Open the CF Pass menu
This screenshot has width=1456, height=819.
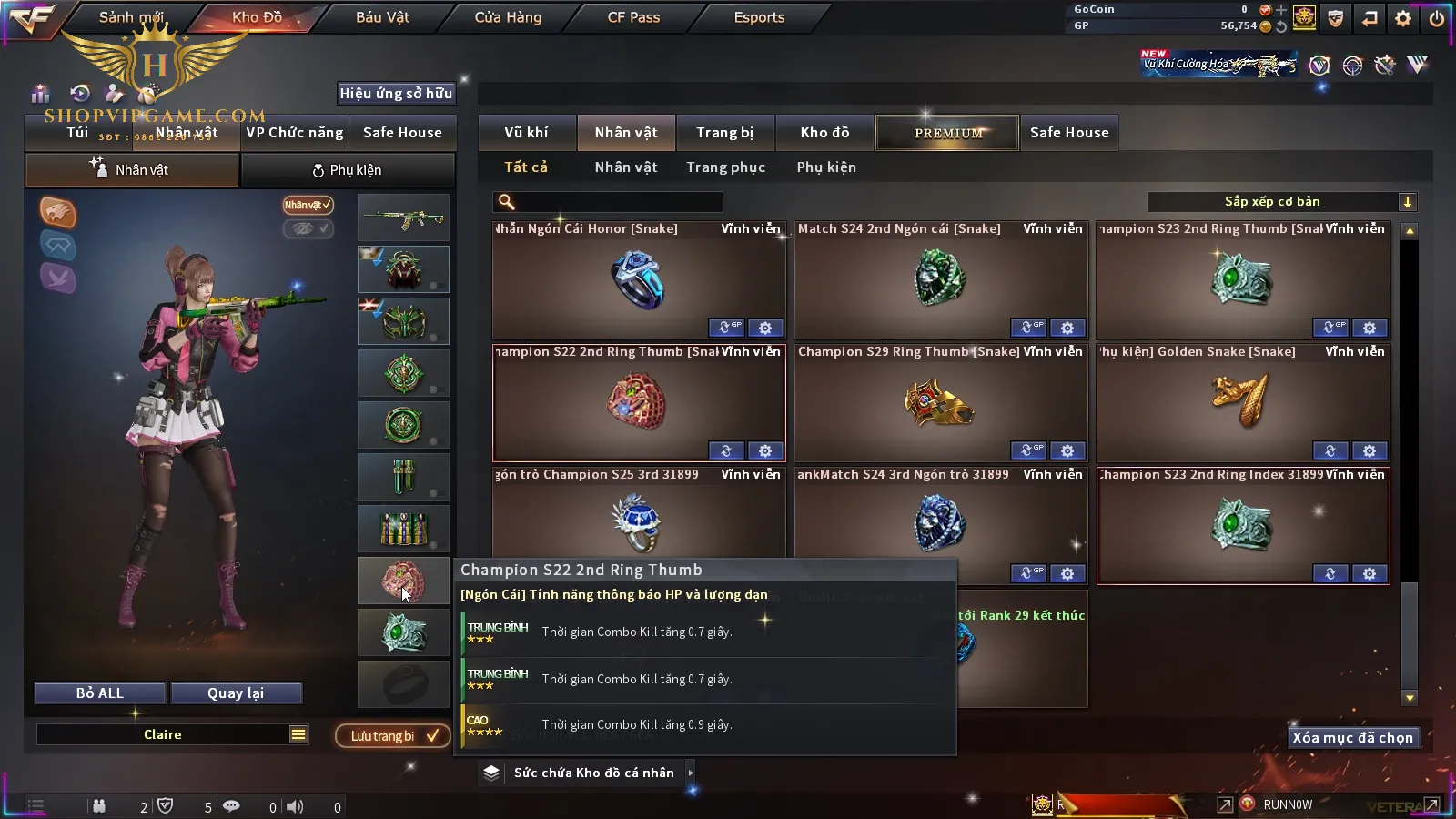click(633, 17)
